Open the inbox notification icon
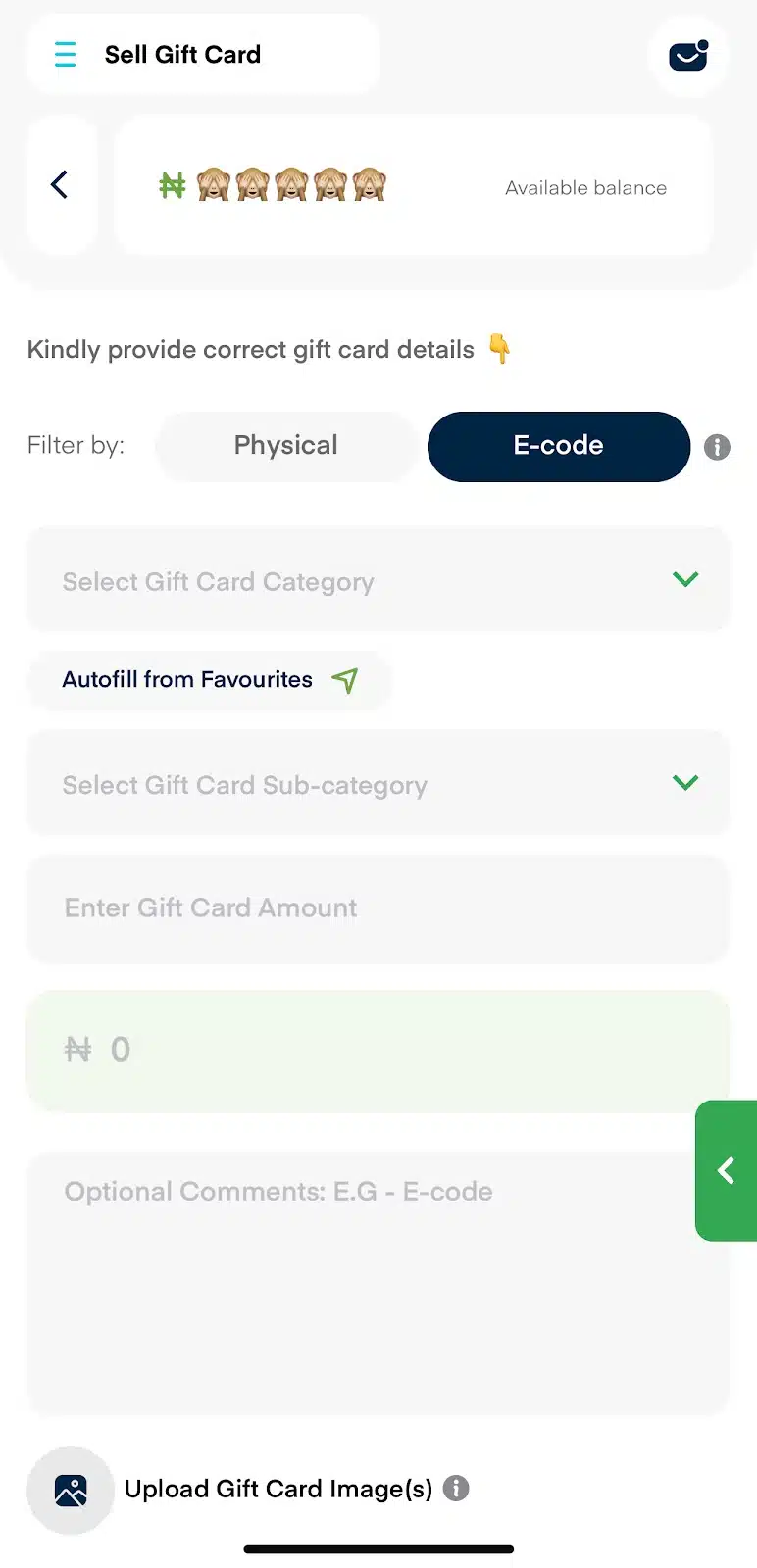 [688, 56]
